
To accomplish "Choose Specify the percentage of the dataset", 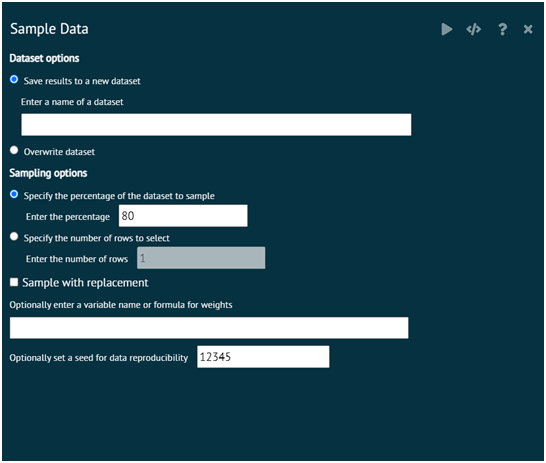I will click(14, 194).
